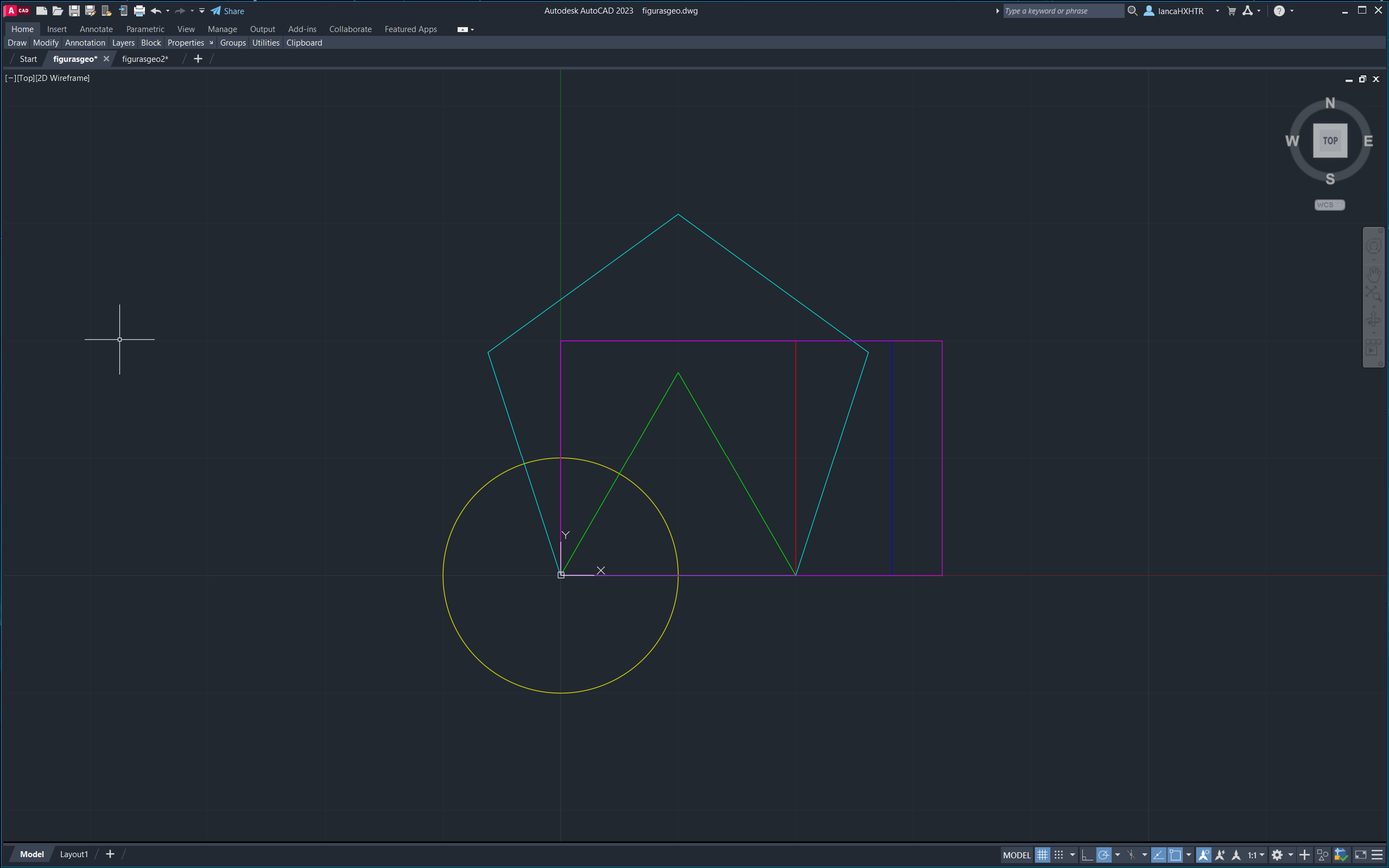Toggle Ortho mode in status bar
Viewport: 1389px width, 868px height.
click(x=1087, y=854)
